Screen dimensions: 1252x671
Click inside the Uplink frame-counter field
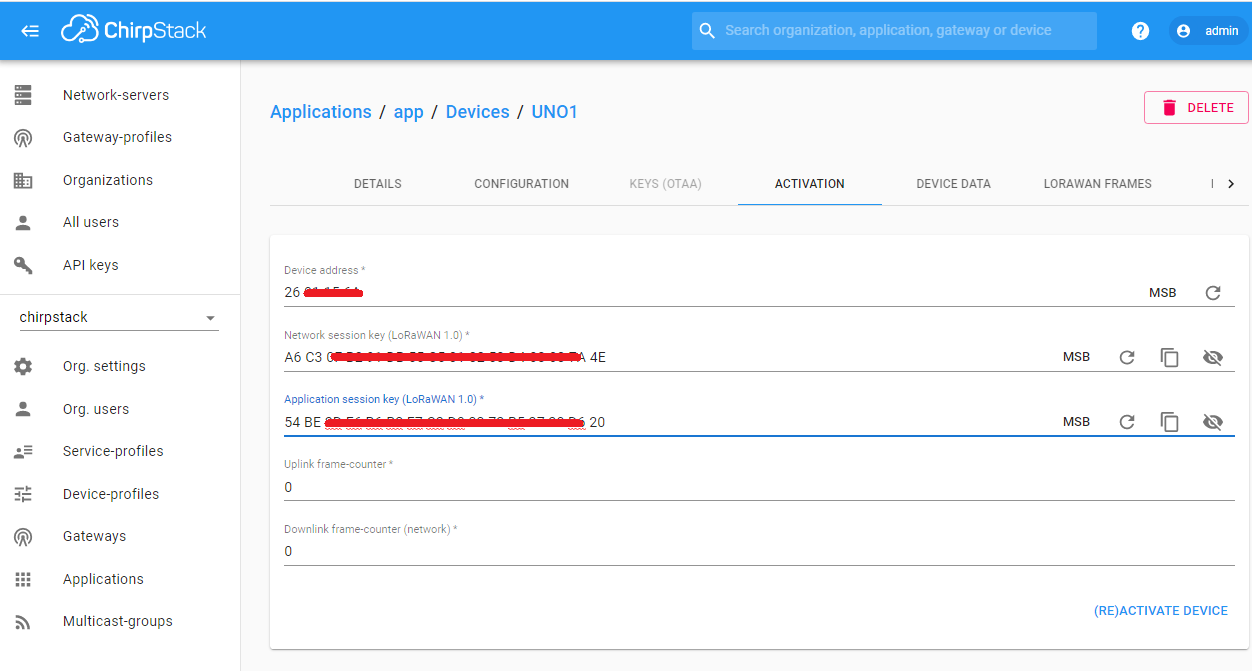click(x=600, y=487)
